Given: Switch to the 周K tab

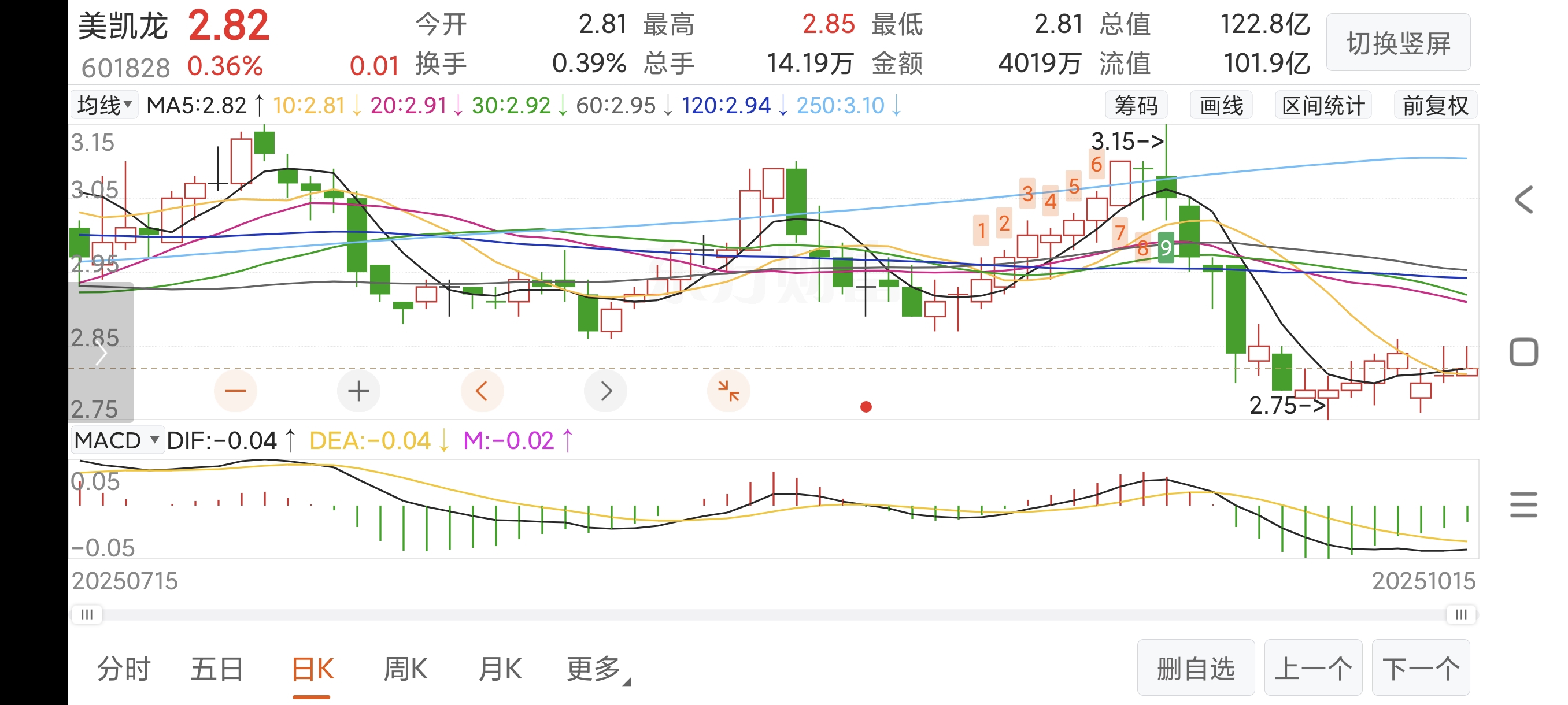Looking at the screenshot, I should tap(405, 669).
